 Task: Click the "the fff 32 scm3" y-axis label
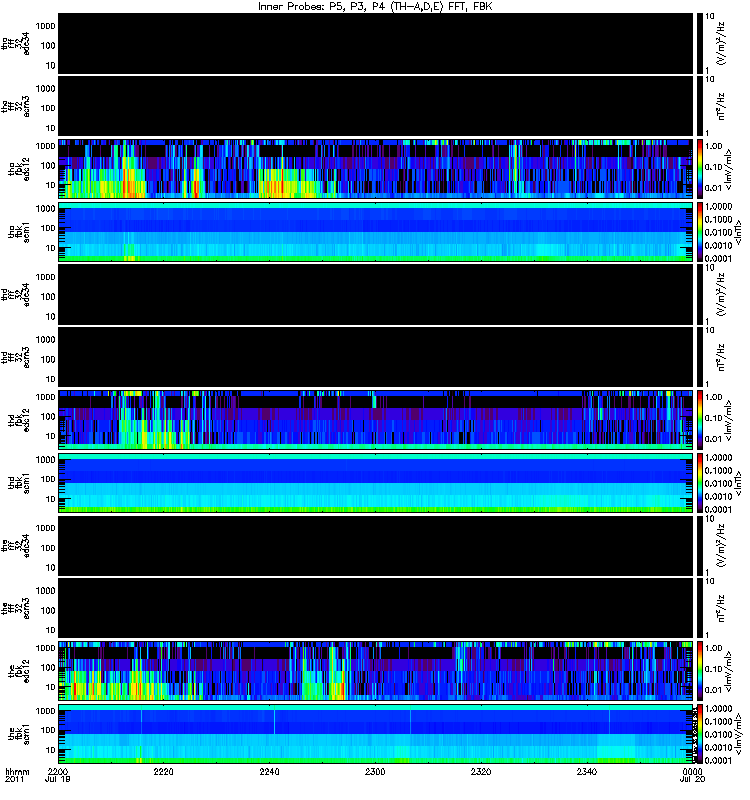coord(16,609)
